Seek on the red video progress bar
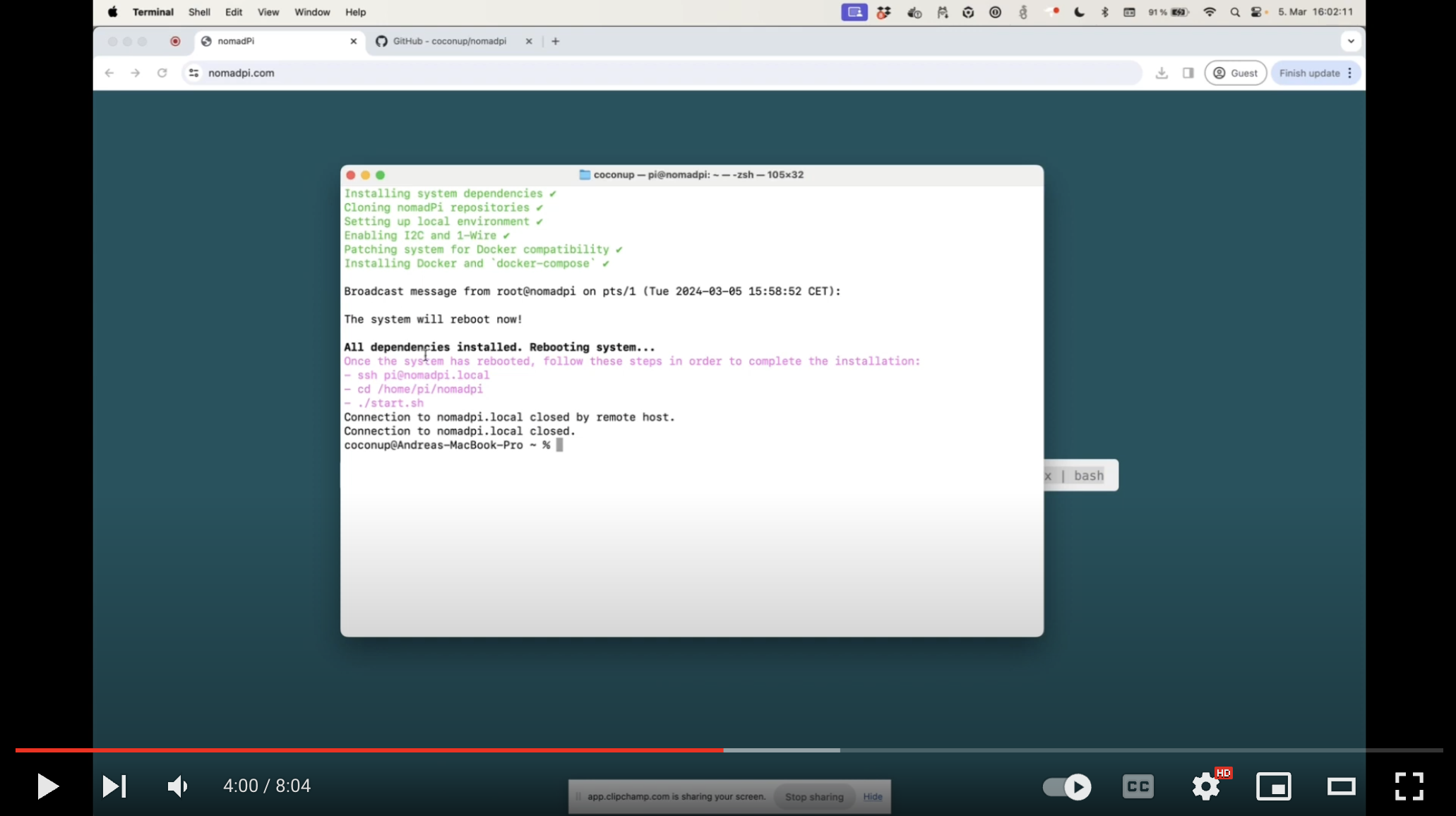Screen dimensions: 1456x816 coord(369,750)
